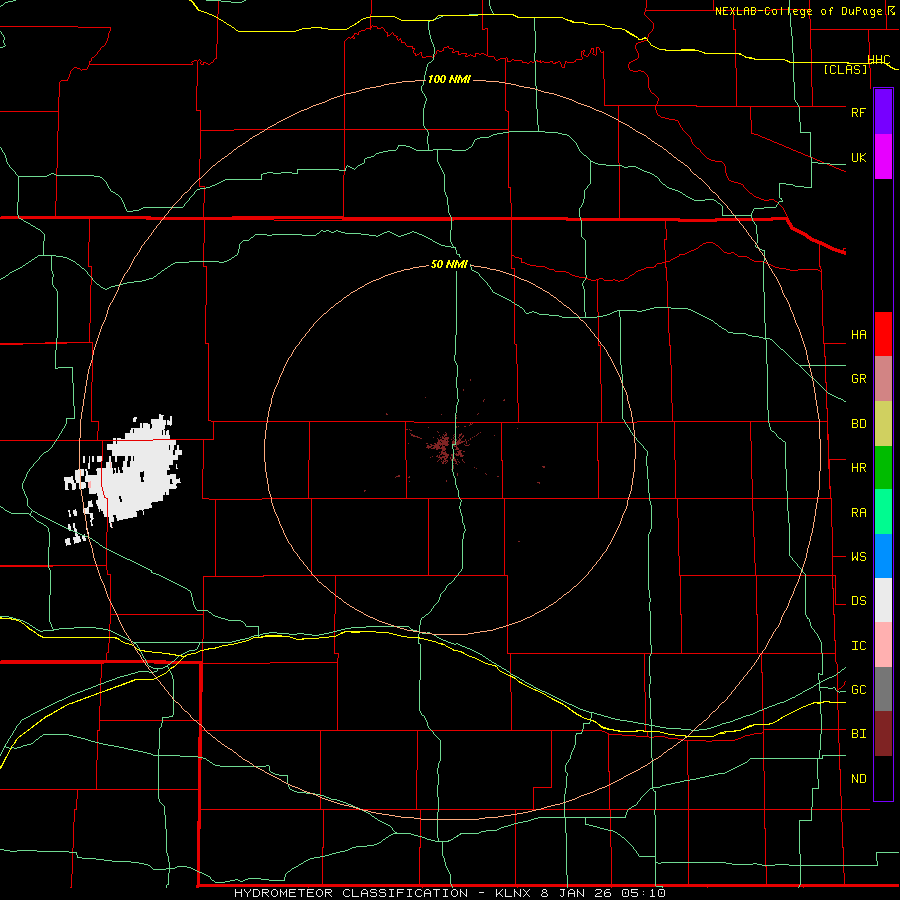Click the dark red biological echo cluster at radar center
Viewport: 900px width, 900px height.
click(x=446, y=447)
